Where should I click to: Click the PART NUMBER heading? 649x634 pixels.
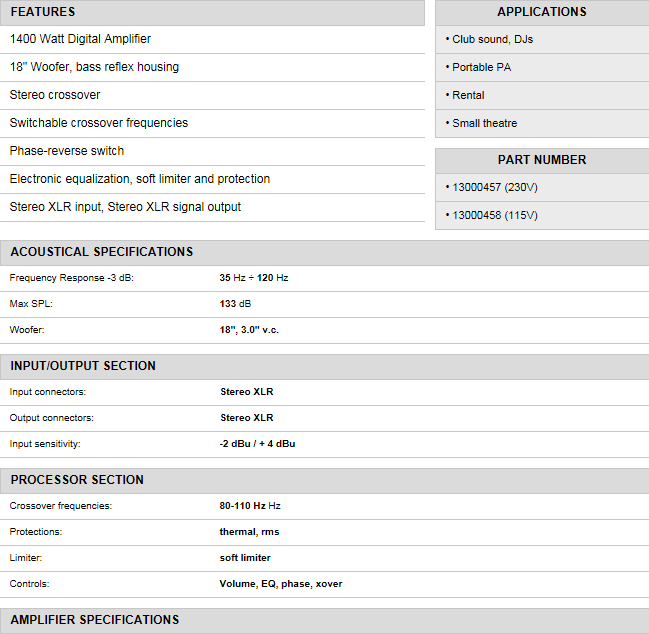pyautogui.click(x=541, y=160)
